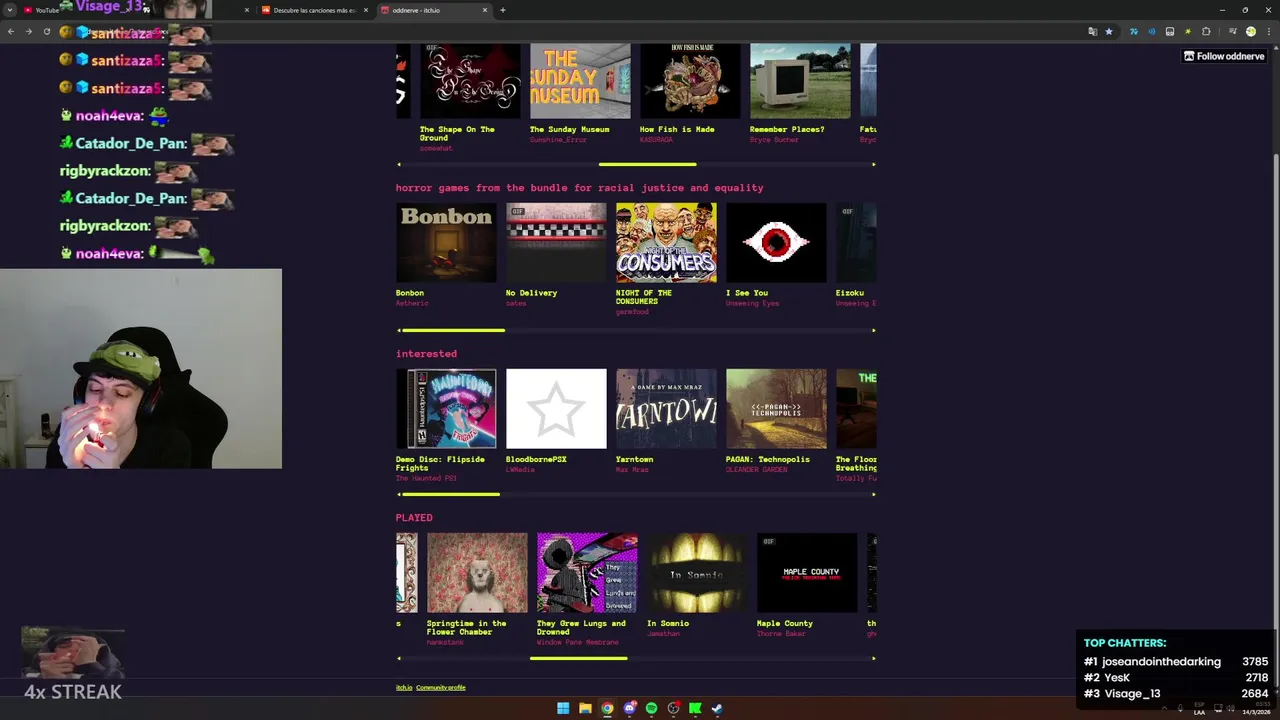Image resolution: width=1280 pixels, height=720 pixels.
Task: Open The Shape On The Ground title link
Action: click(457, 133)
